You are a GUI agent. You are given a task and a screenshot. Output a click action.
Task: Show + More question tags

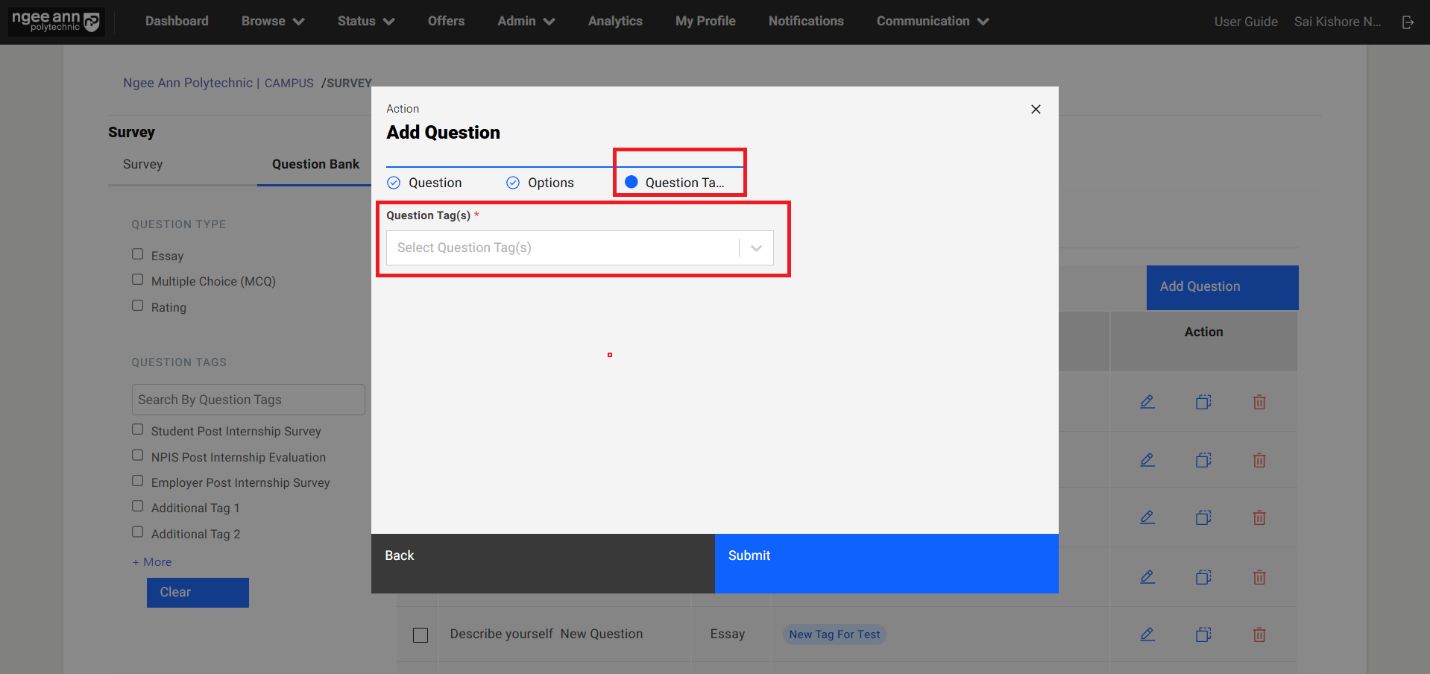(x=152, y=562)
